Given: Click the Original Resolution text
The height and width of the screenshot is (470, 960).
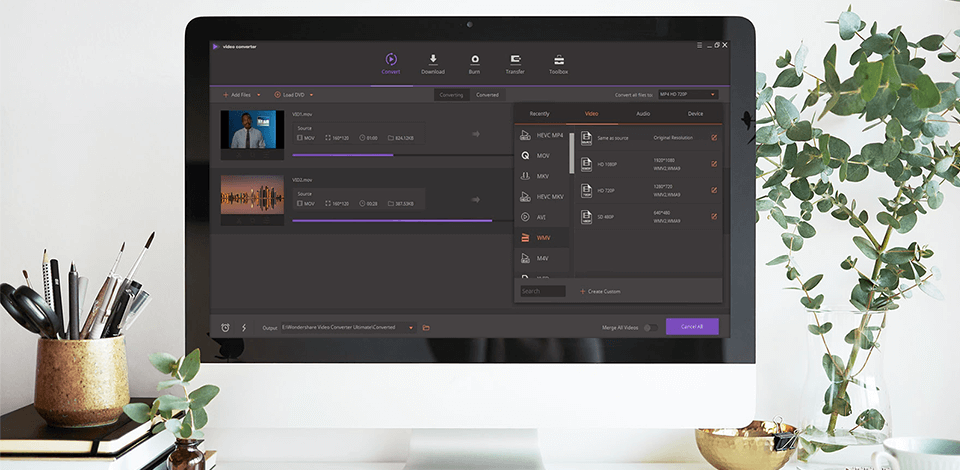Looking at the screenshot, I should point(673,138).
